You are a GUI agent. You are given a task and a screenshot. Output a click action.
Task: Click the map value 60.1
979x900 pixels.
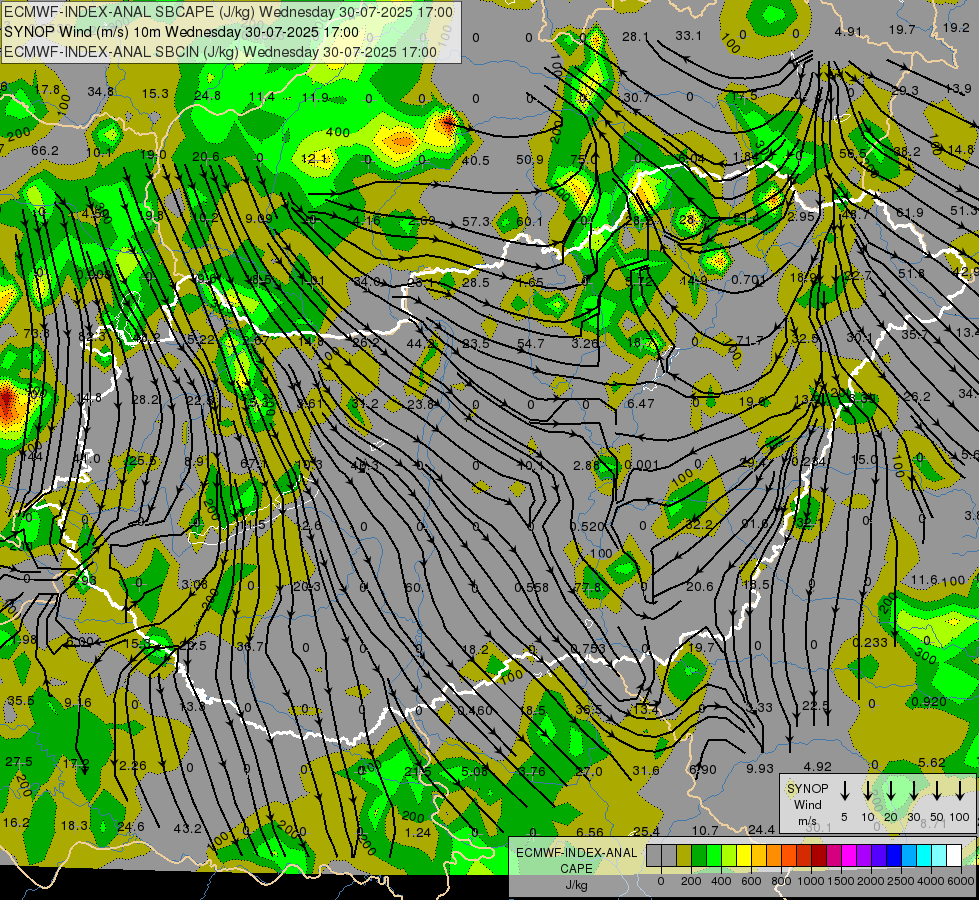[x=529, y=221]
